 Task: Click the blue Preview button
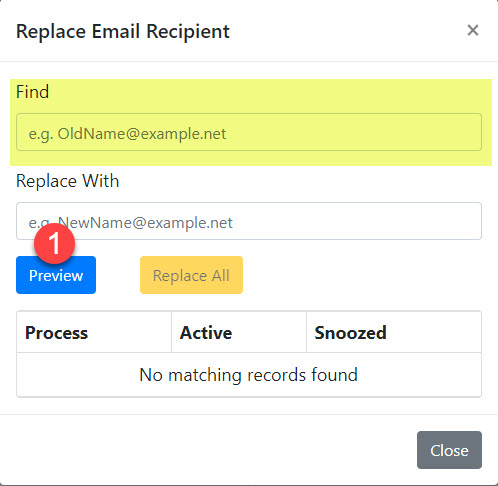coord(56,275)
